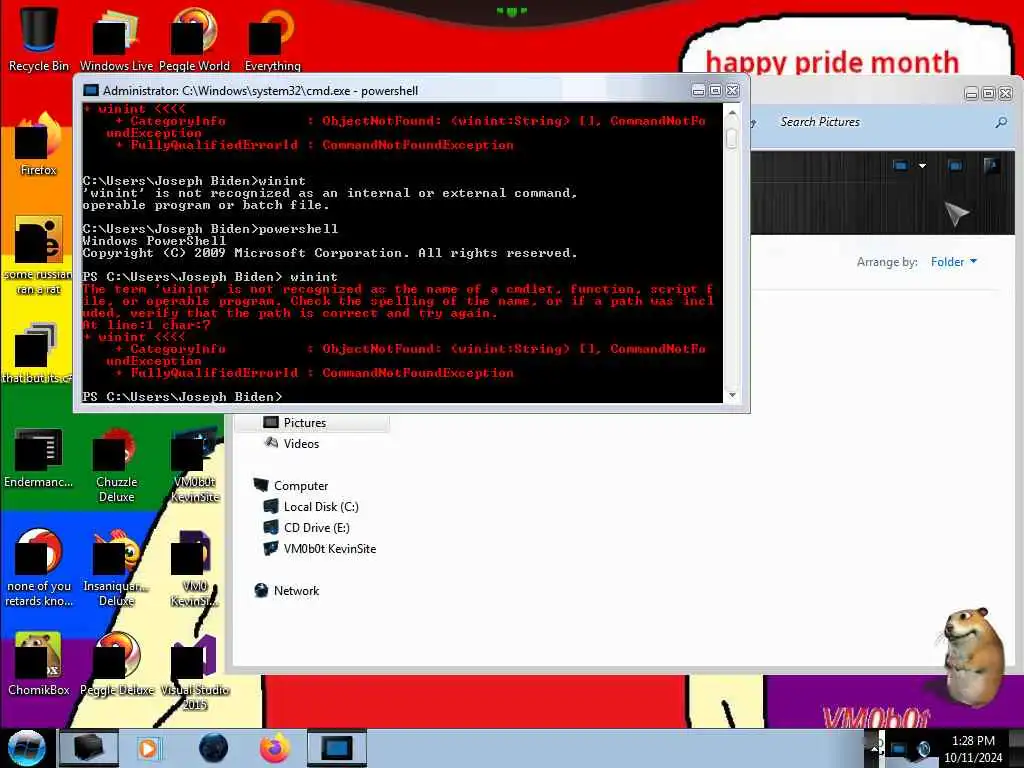1024x768 pixels.
Task: Open the ChomikBox desktop icon
Action: point(39,664)
